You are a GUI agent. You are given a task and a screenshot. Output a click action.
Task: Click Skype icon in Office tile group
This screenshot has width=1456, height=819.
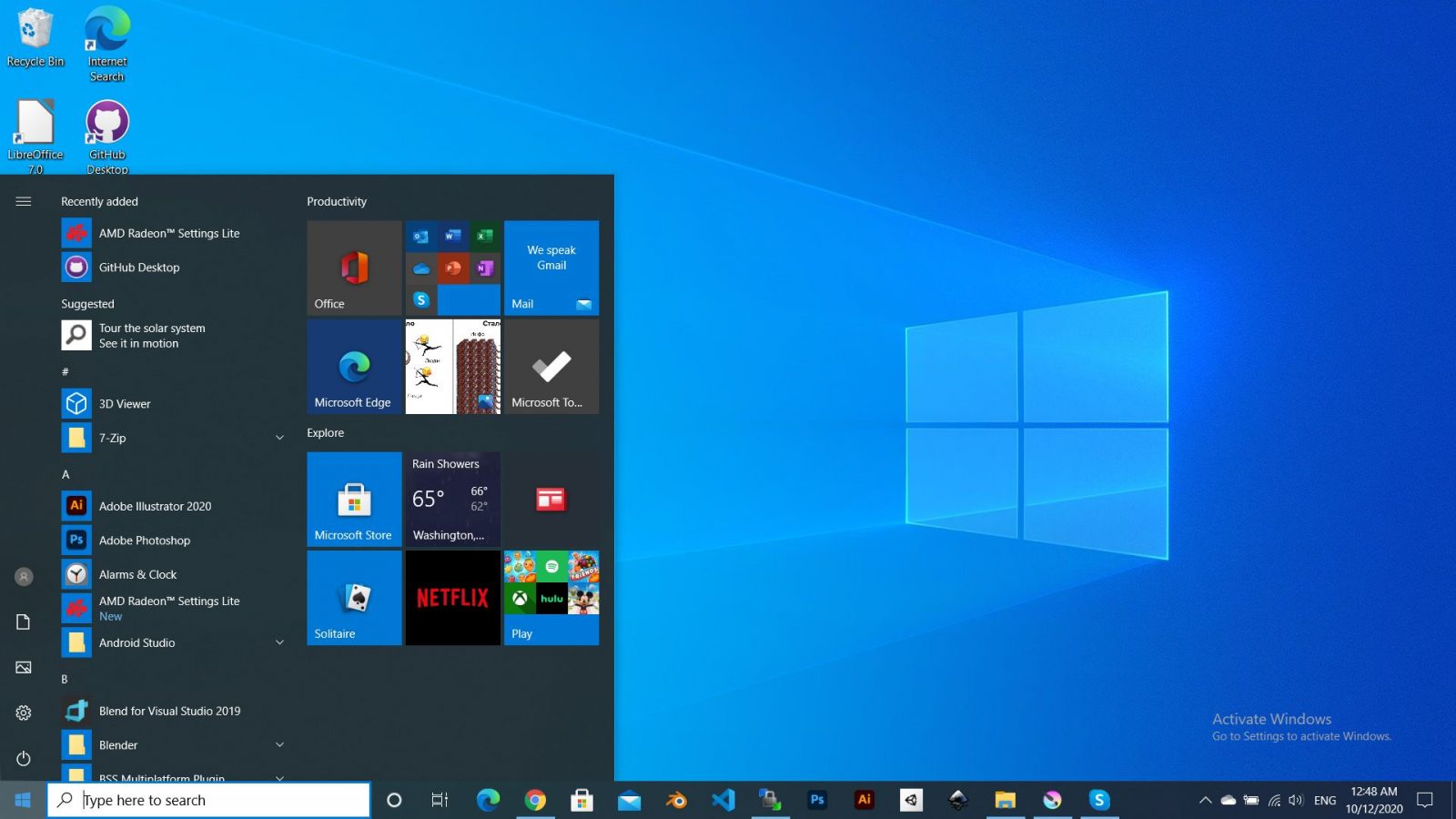421,299
